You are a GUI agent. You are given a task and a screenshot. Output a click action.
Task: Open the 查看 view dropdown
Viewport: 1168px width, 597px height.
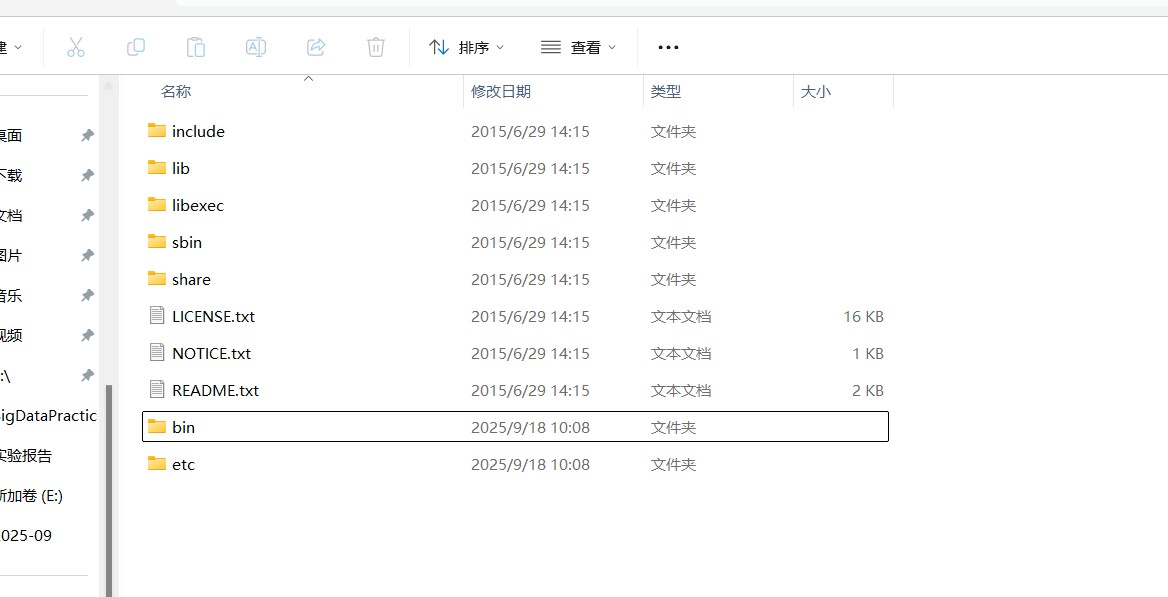578,46
